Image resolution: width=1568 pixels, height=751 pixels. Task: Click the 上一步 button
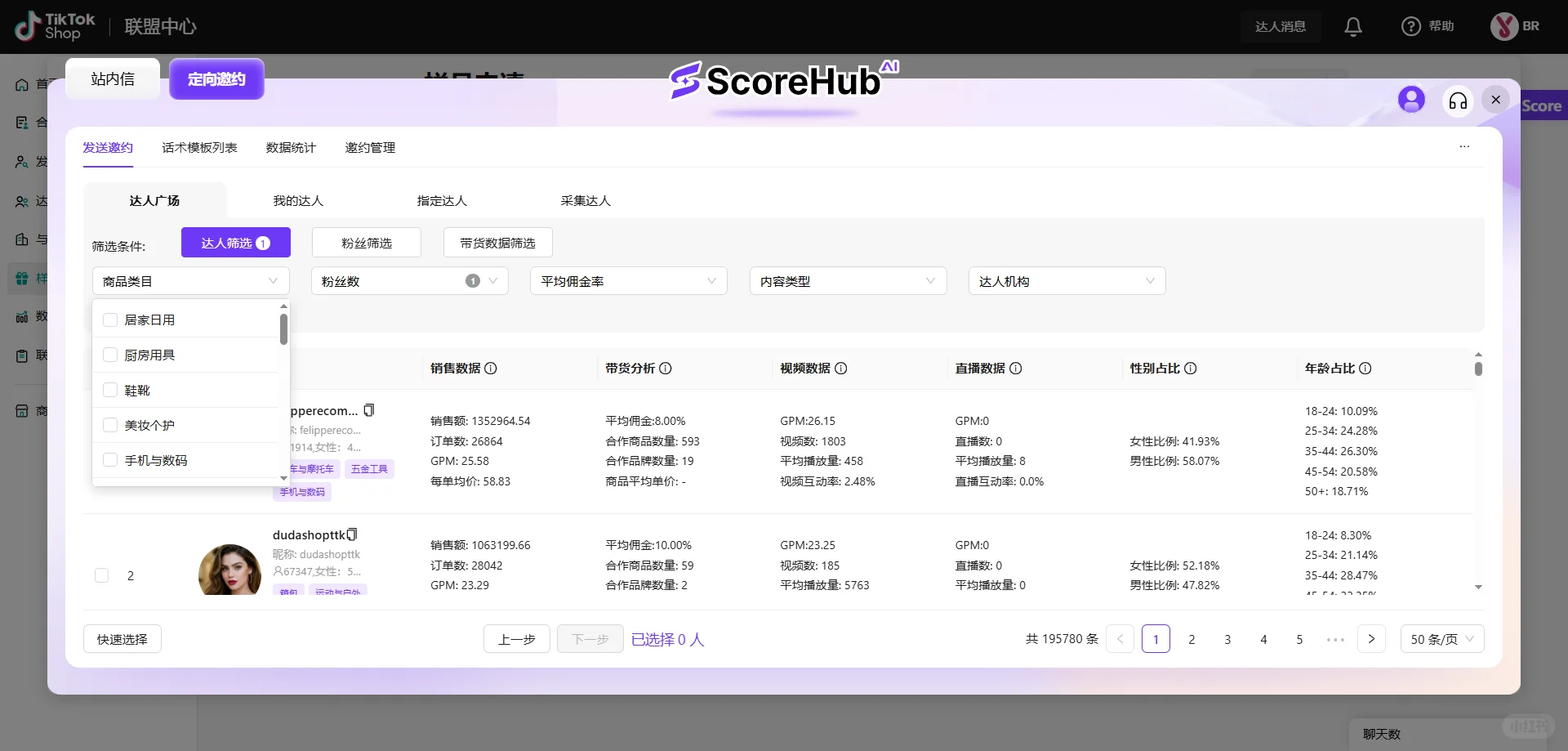point(517,639)
